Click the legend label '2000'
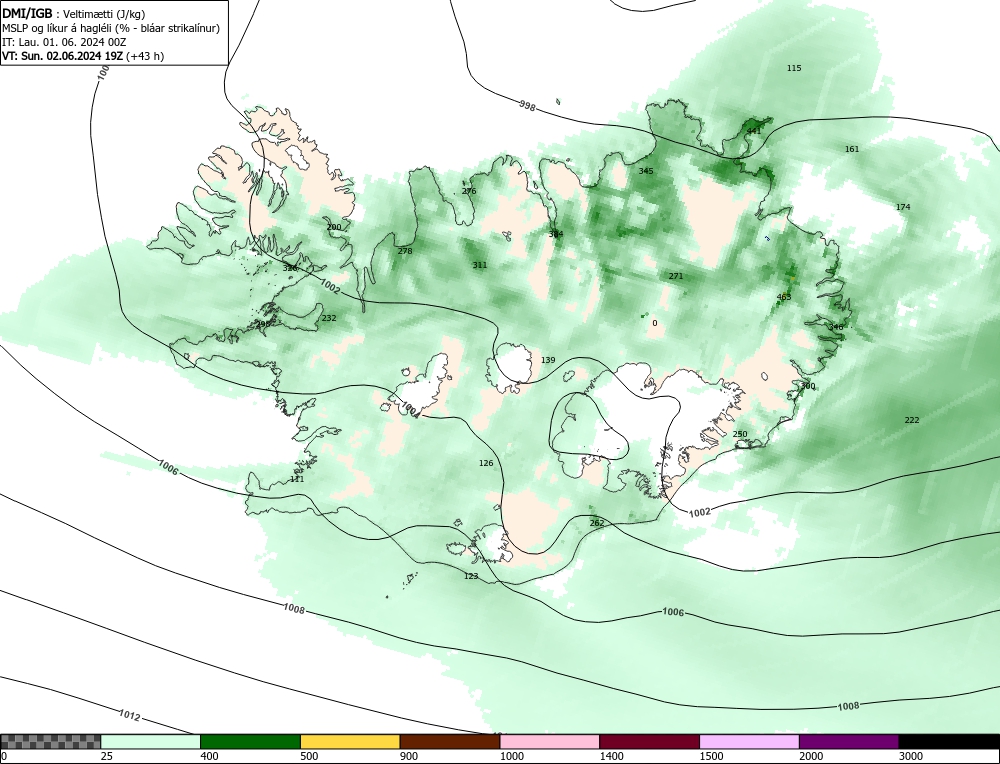The height and width of the screenshot is (764, 1000). [x=811, y=756]
